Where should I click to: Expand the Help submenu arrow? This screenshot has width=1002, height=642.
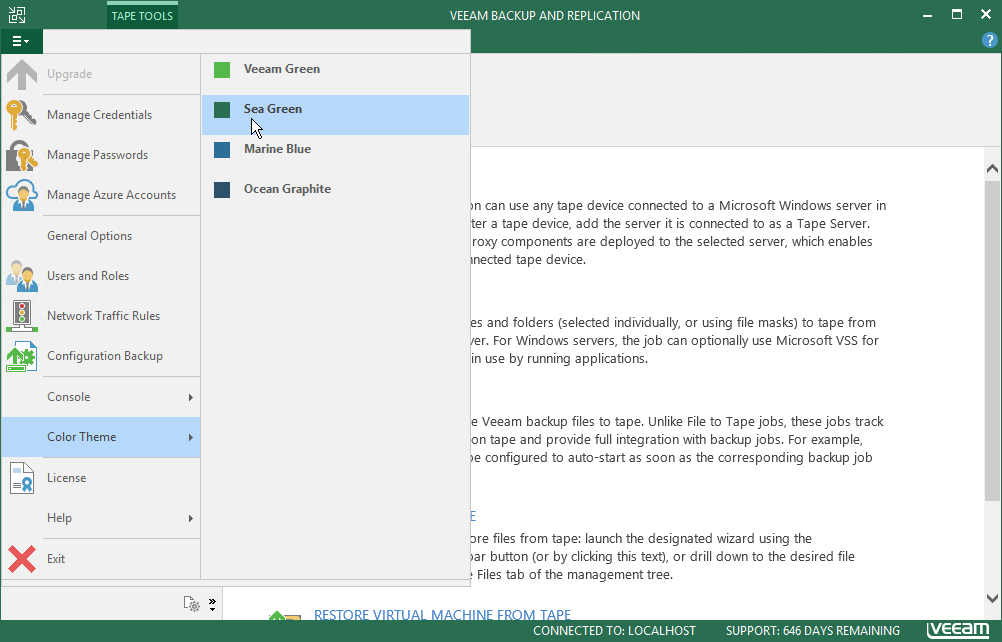[190, 518]
